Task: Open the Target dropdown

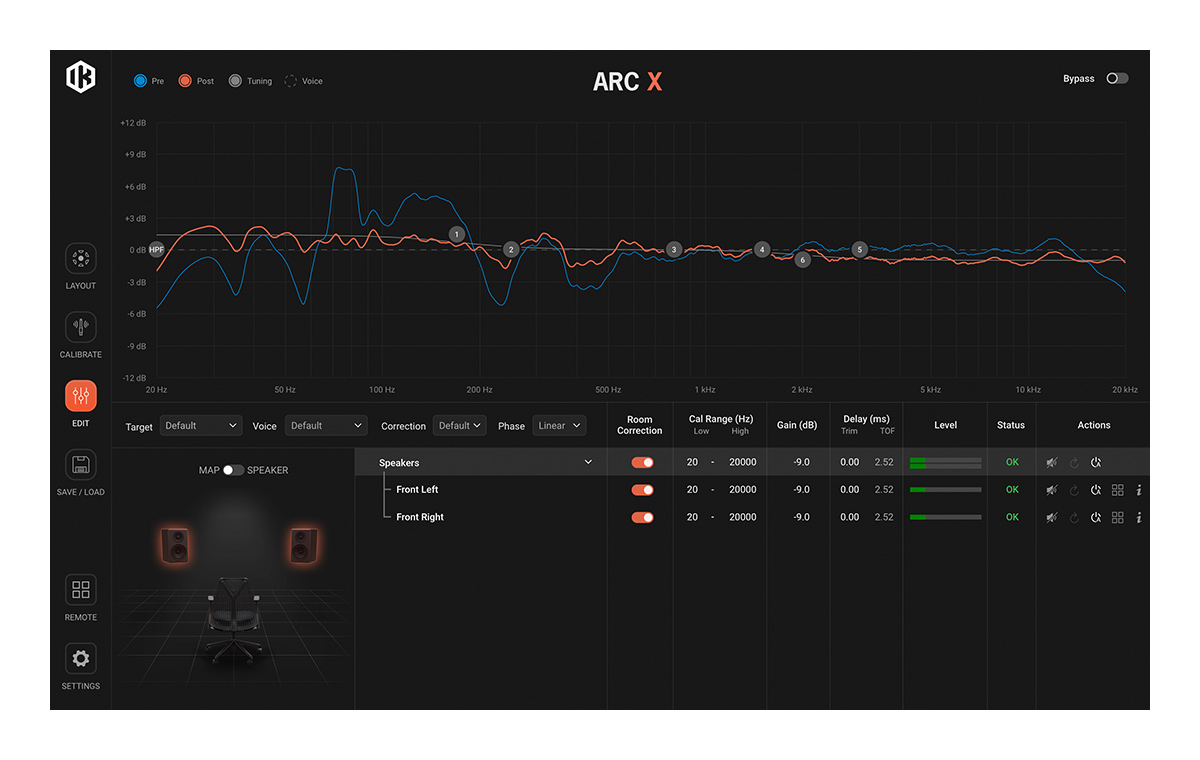Action: (x=201, y=426)
